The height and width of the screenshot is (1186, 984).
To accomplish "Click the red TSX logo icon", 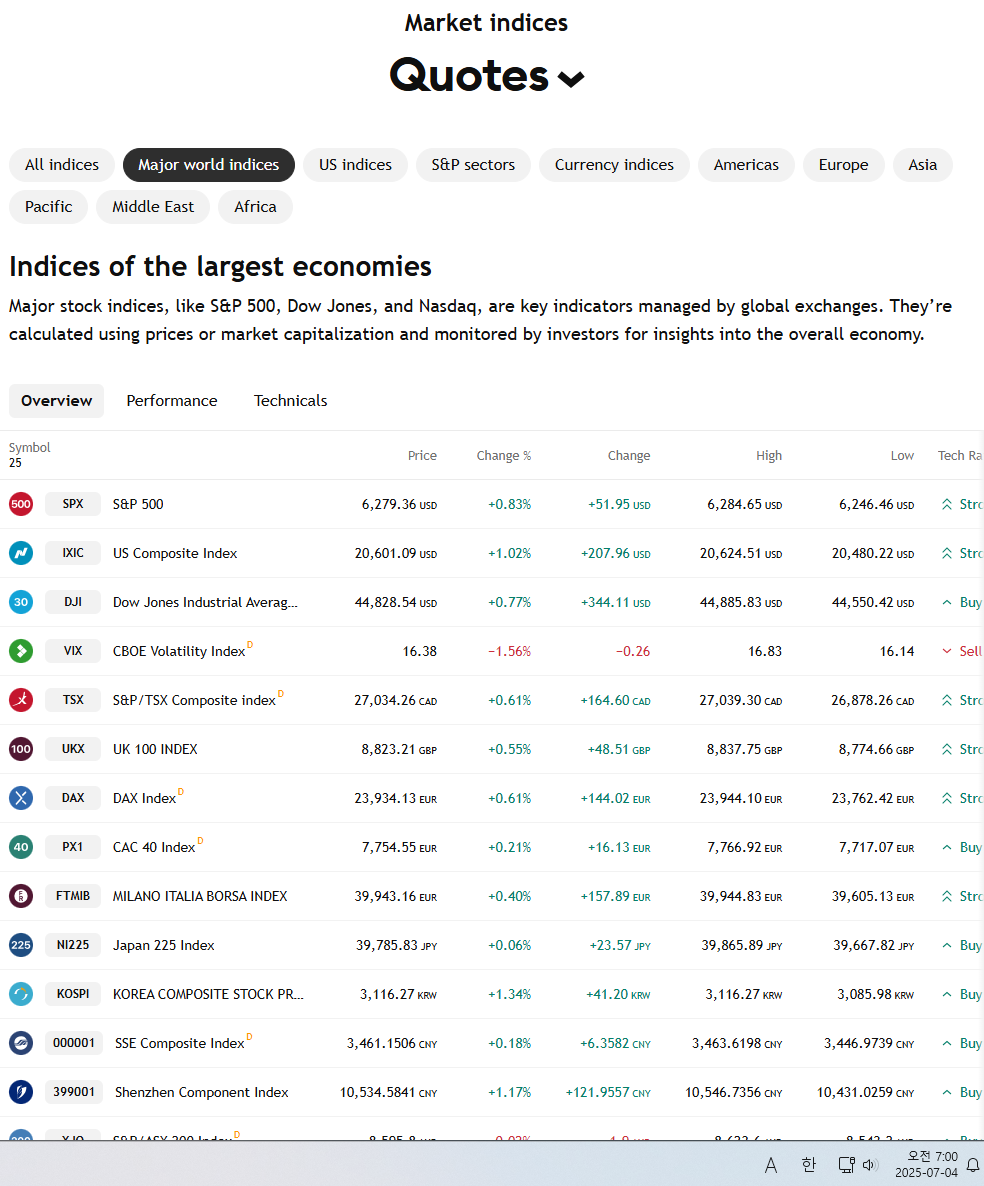I will click(x=21, y=700).
